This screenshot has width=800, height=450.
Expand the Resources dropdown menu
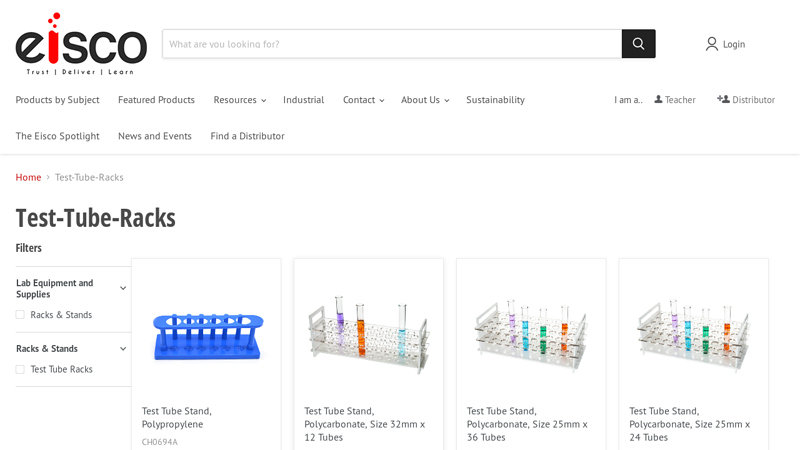239,100
